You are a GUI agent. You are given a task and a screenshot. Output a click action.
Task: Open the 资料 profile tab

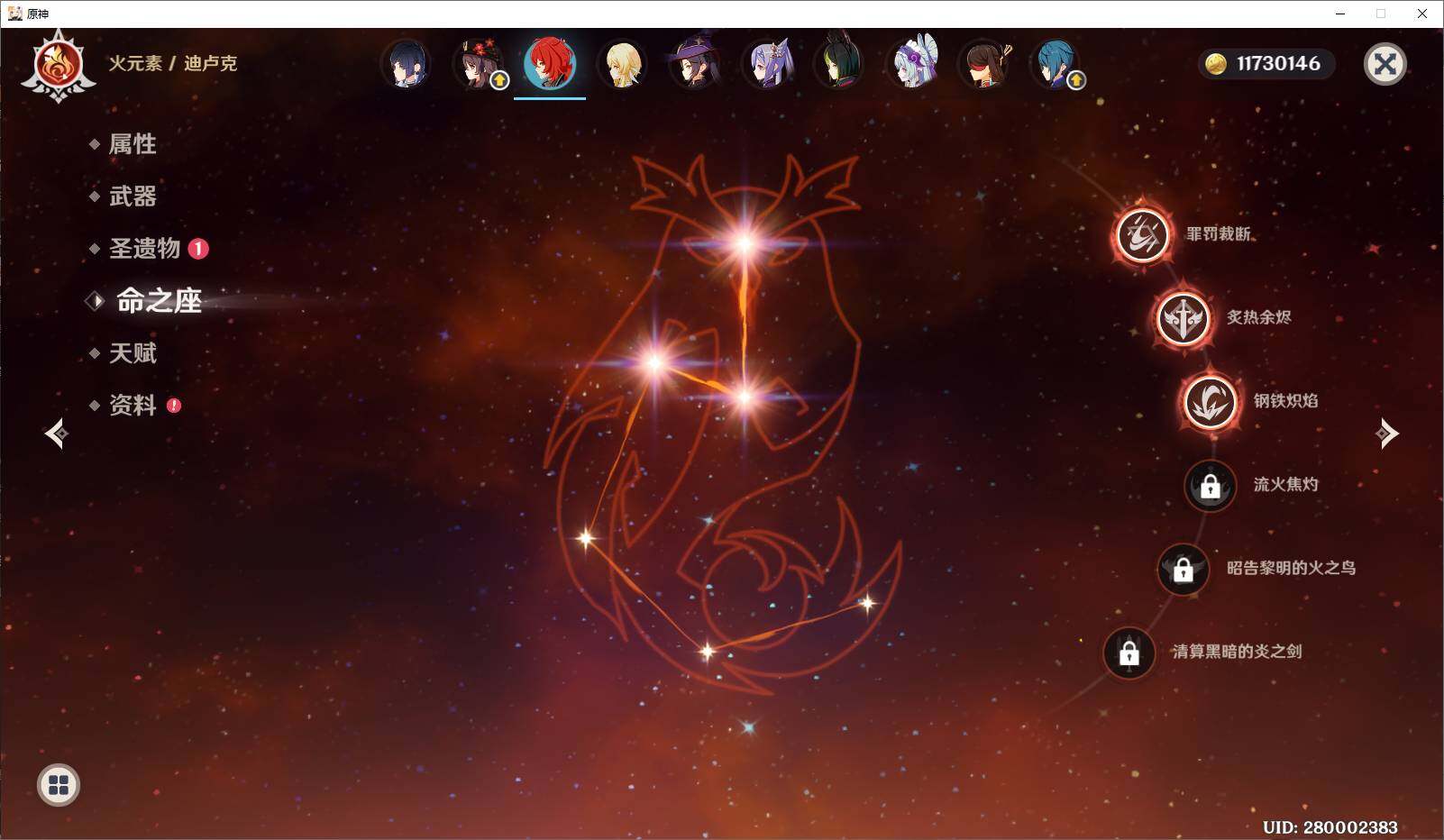coord(132,406)
